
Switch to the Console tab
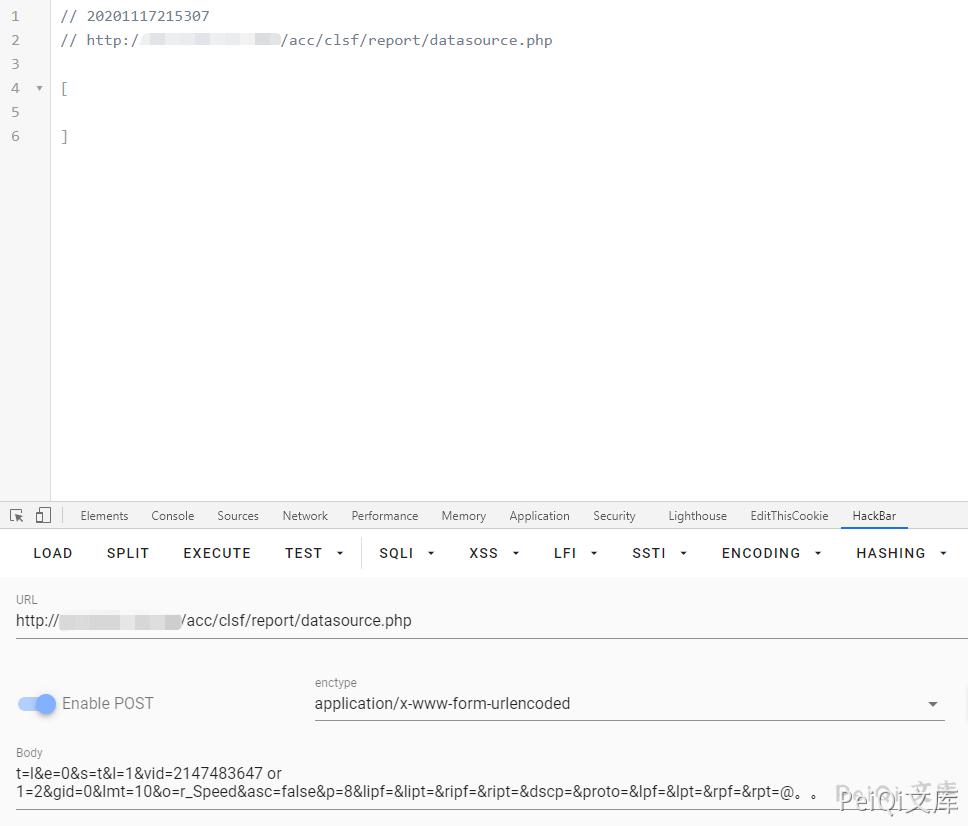tap(173, 516)
